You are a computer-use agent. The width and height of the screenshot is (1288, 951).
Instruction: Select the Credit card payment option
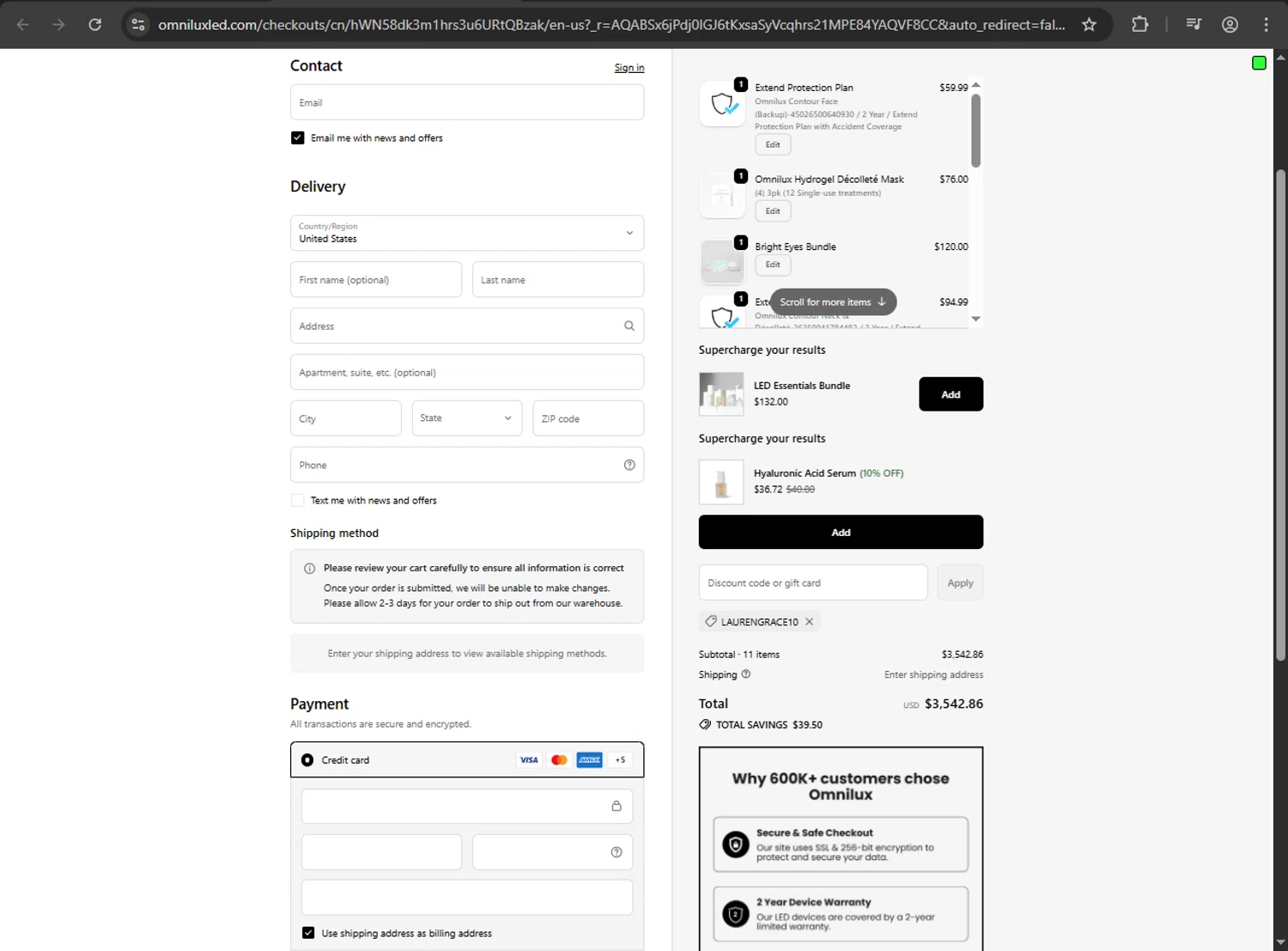click(x=307, y=760)
